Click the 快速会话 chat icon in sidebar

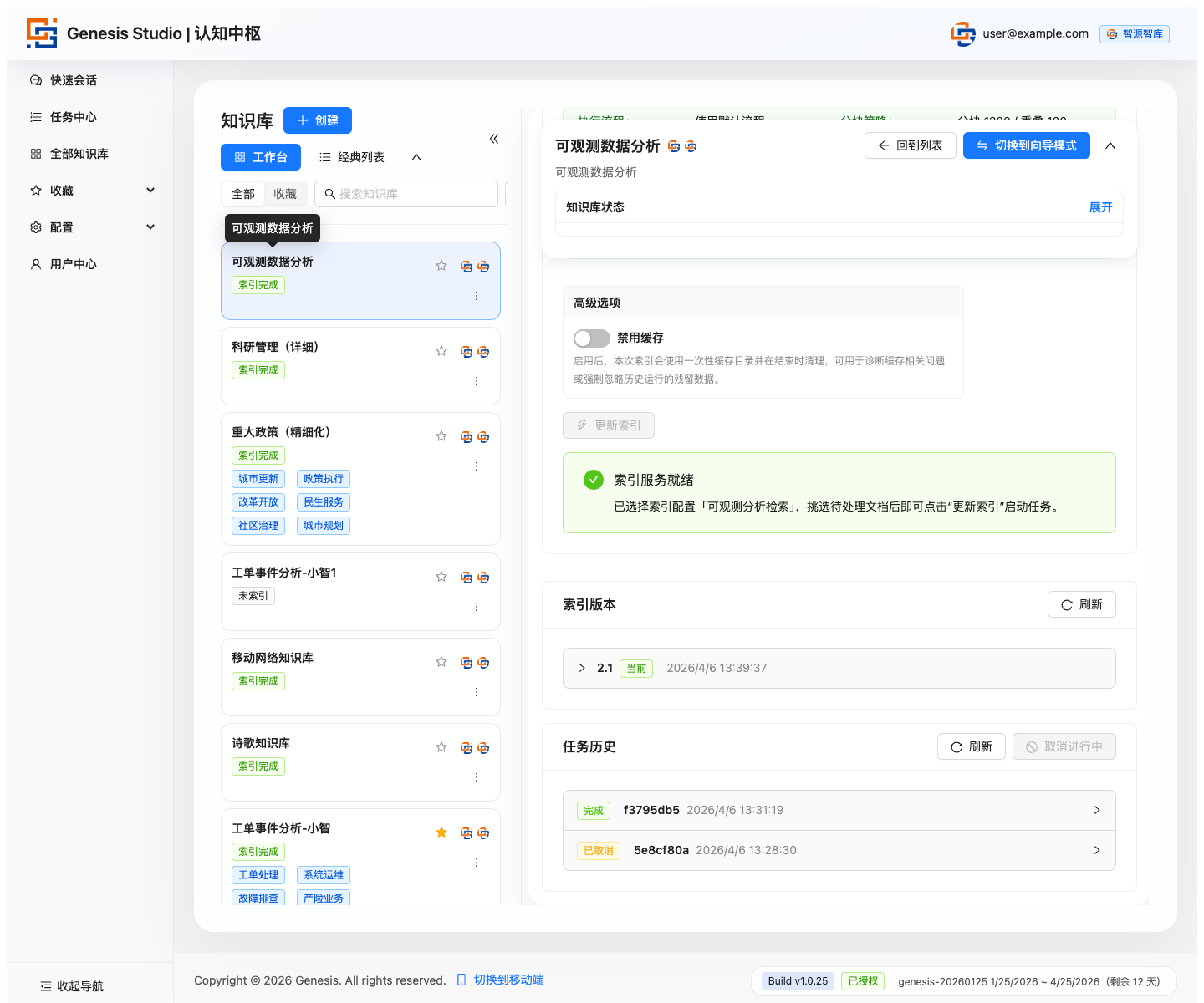[36, 80]
